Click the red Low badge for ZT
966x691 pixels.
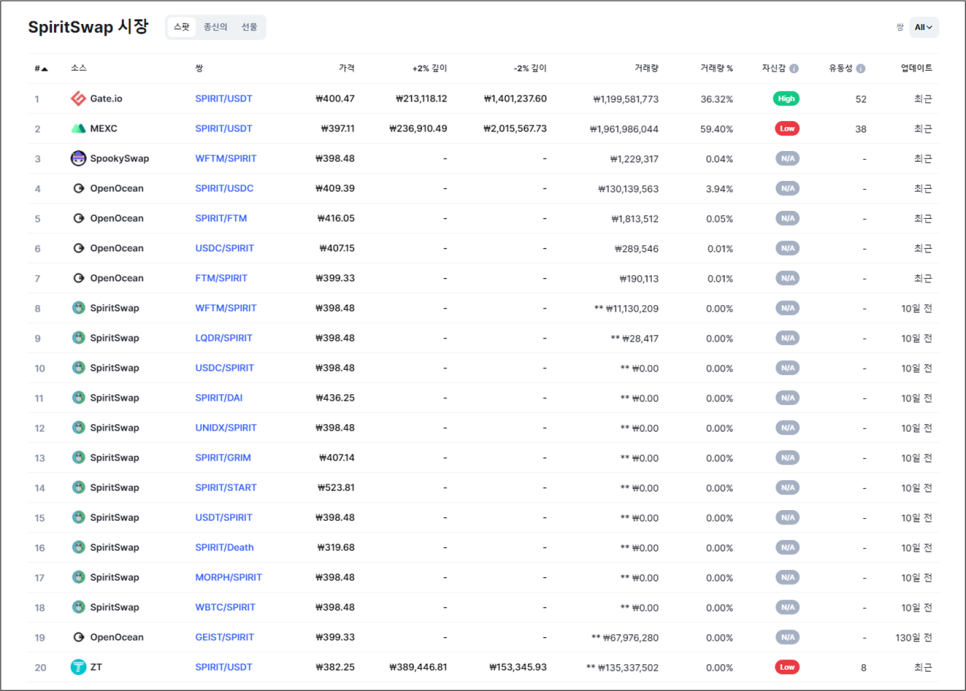[787, 667]
